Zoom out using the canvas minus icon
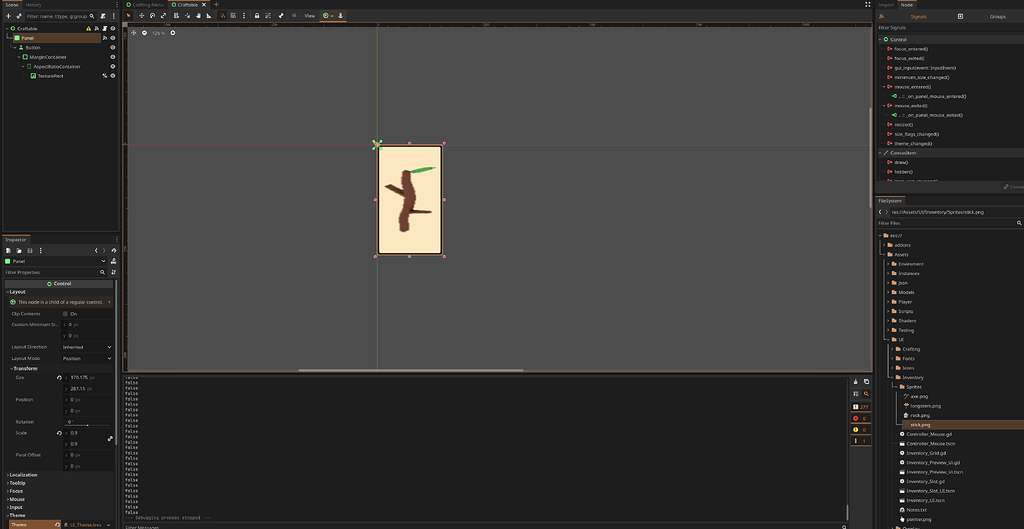 pos(145,33)
